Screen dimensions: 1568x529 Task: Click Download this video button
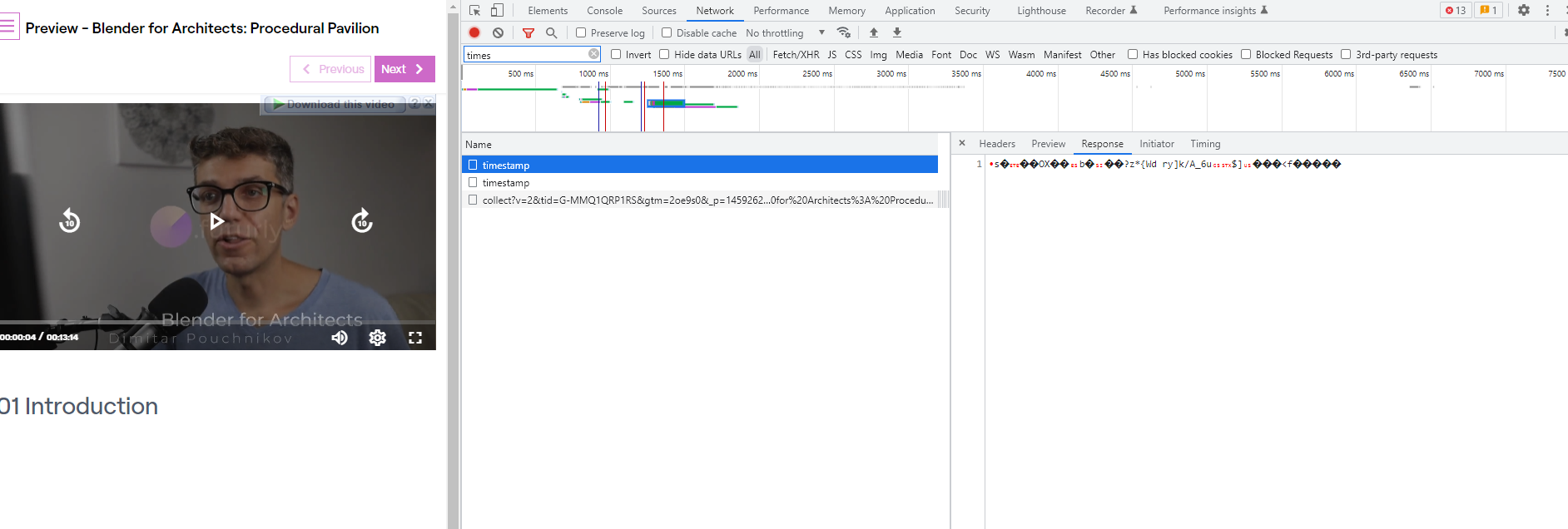coord(335,104)
